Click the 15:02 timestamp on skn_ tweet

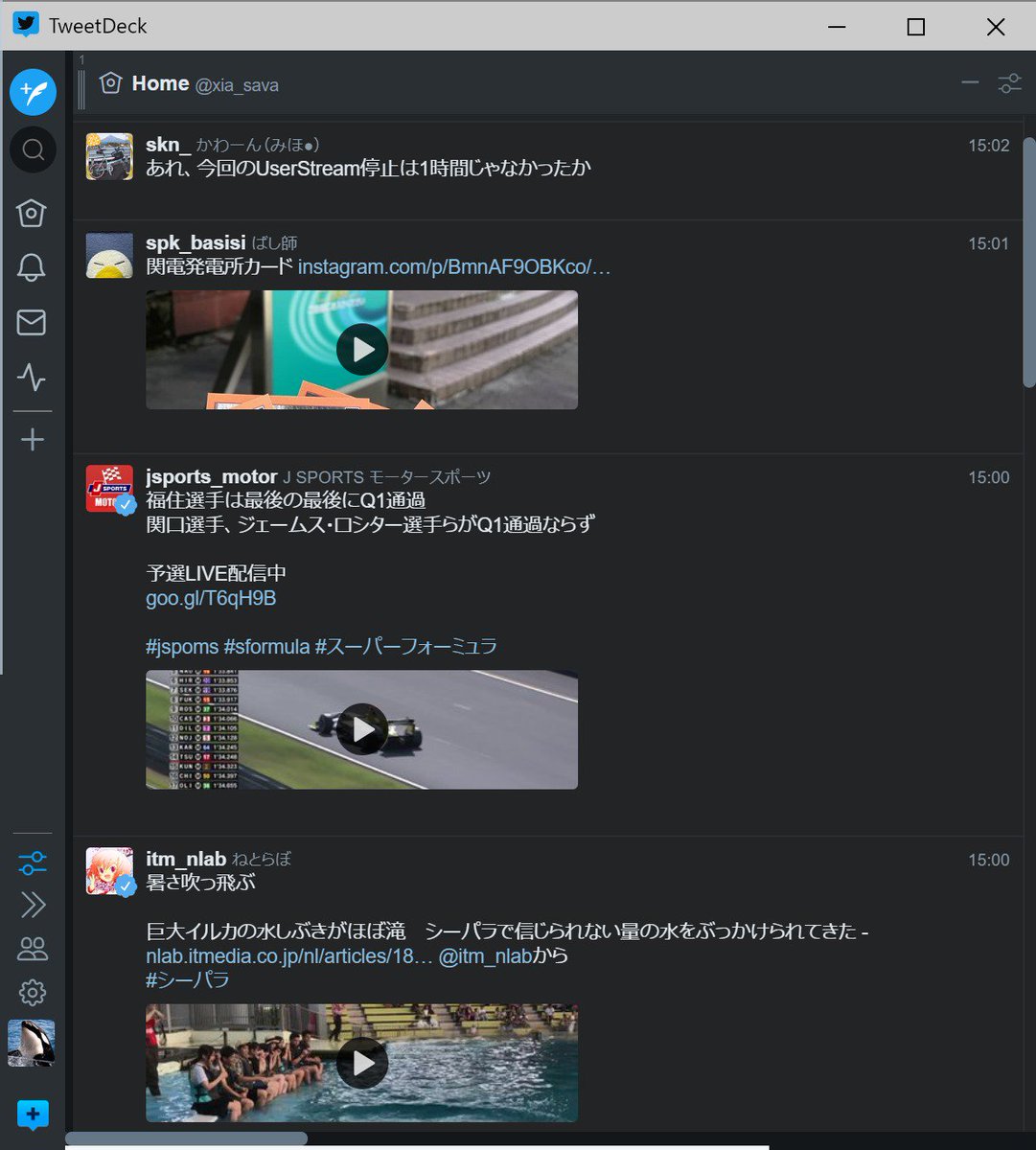(988, 146)
